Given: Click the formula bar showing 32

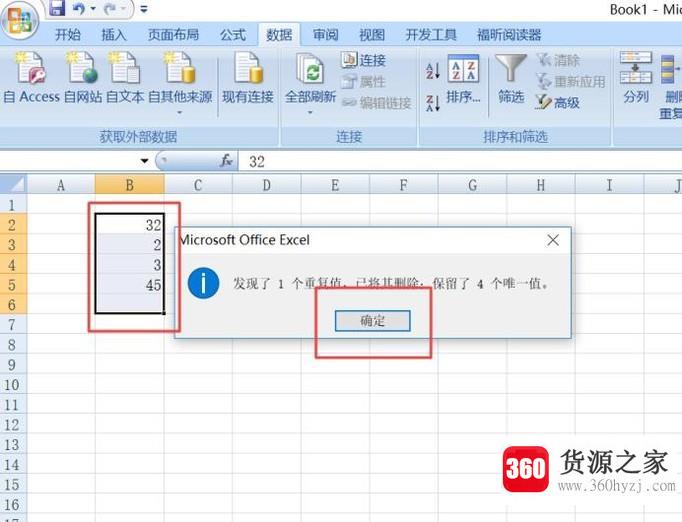Looking at the screenshot, I should click(x=460, y=161).
